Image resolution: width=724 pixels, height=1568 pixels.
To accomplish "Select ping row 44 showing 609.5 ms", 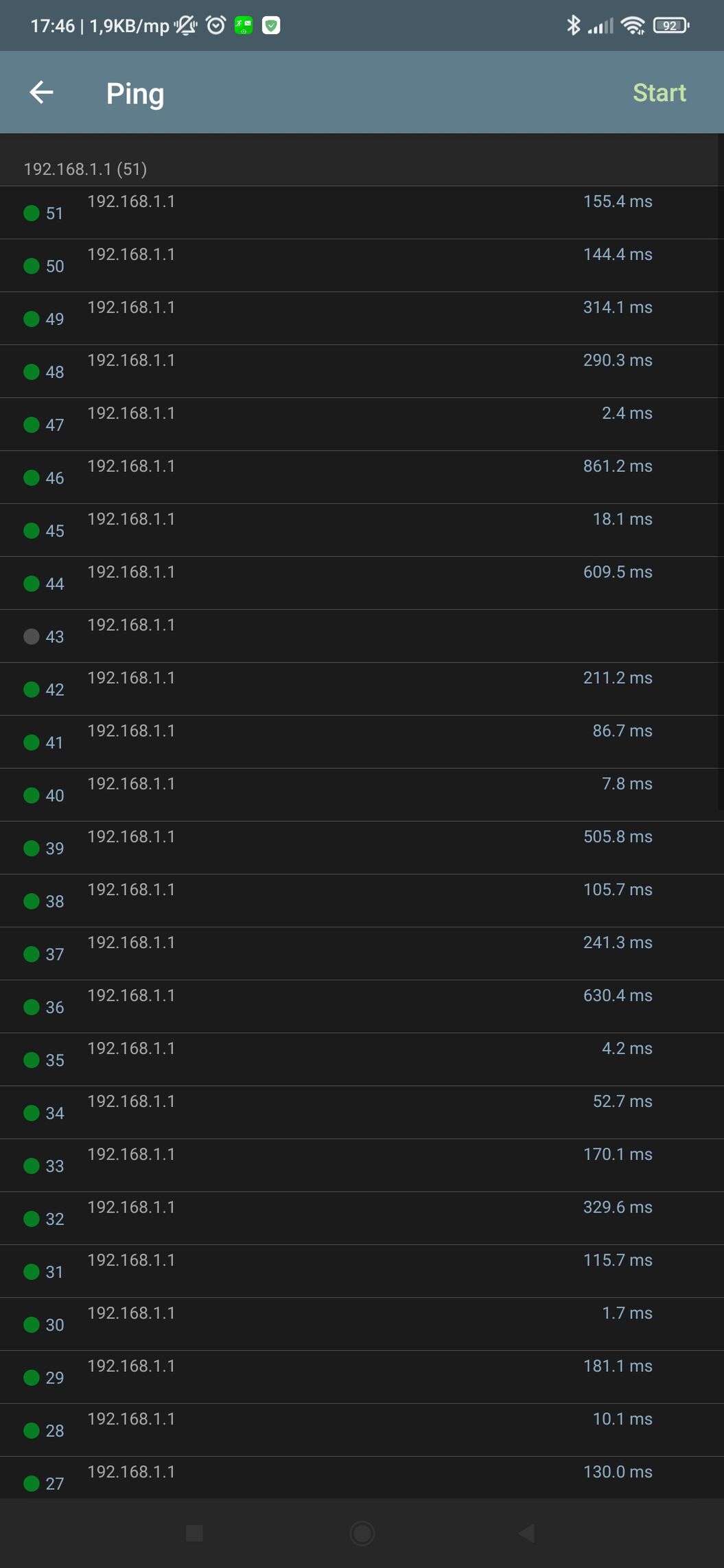I will point(362,583).
